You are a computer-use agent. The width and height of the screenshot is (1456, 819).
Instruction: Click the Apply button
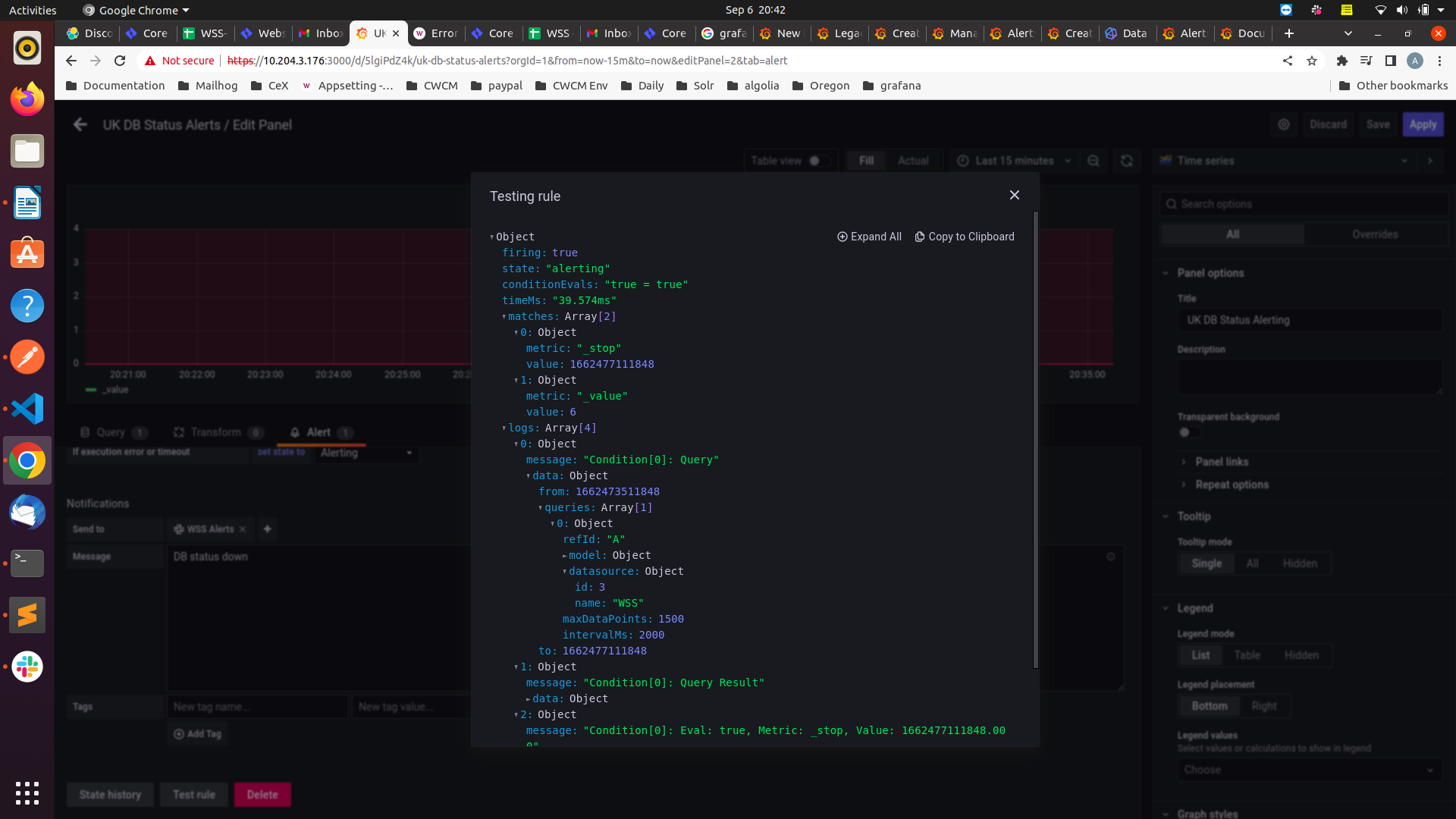[1423, 125]
